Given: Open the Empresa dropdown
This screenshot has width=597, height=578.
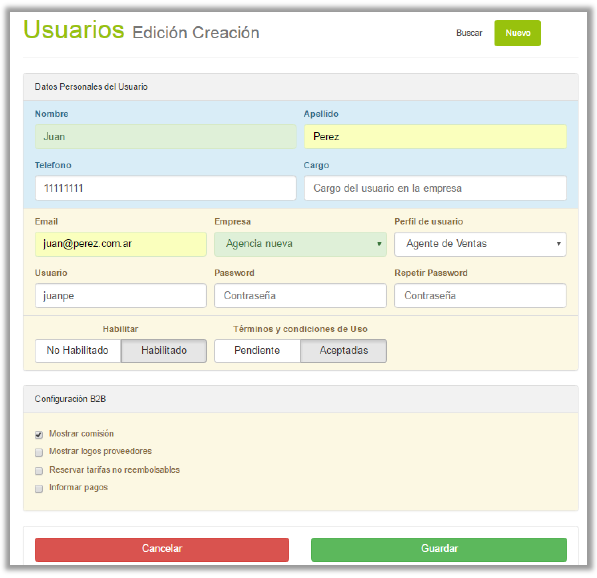Looking at the screenshot, I should tap(300, 244).
